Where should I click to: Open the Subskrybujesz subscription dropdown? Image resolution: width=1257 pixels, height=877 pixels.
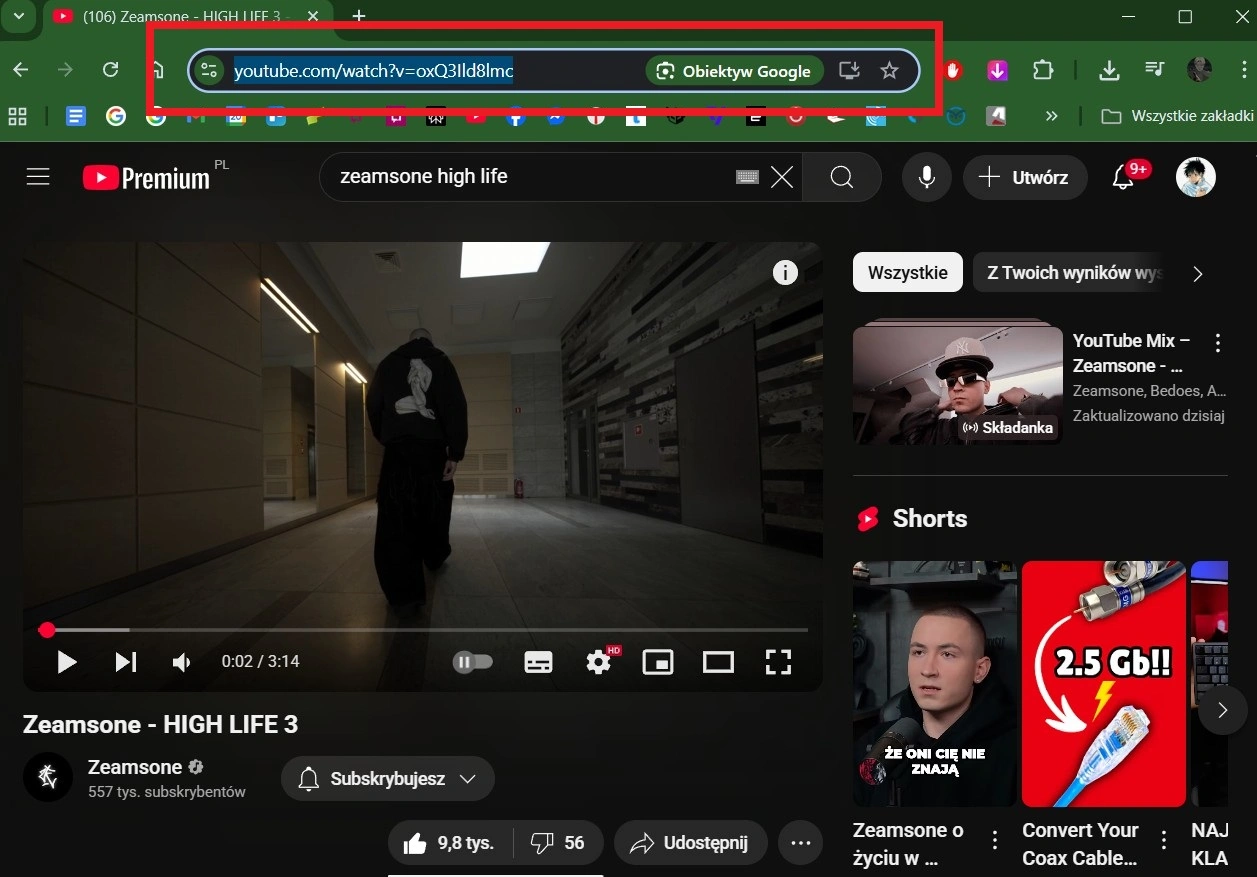coord(388,779)
